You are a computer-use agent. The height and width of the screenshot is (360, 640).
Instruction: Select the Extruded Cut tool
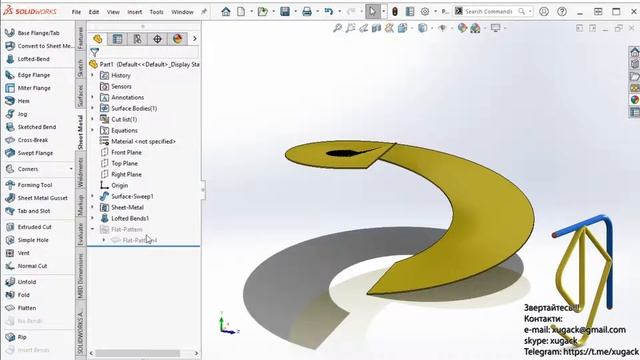(x=29, y=227)
